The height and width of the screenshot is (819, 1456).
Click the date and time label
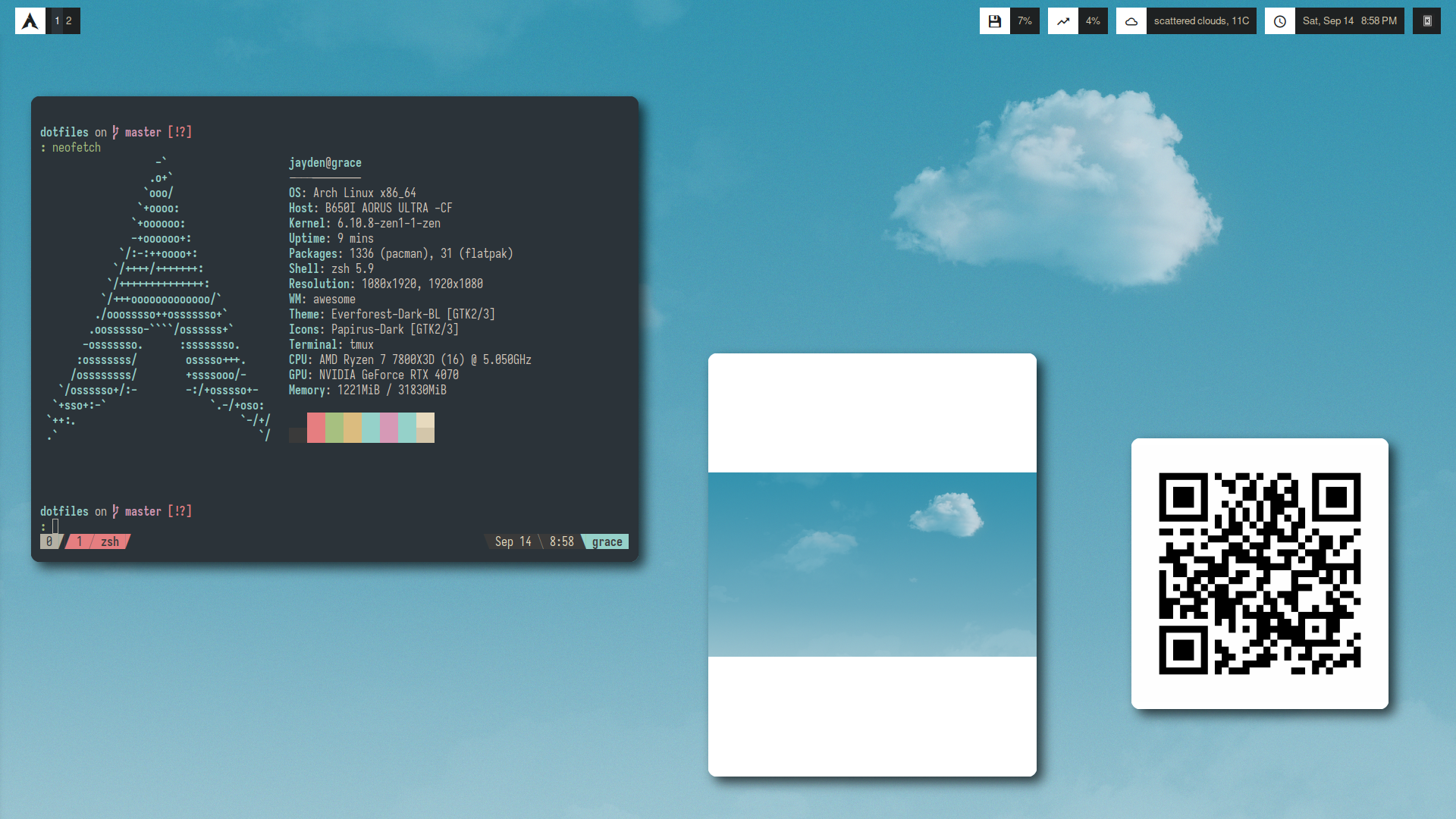click(x=1349, y=21)
